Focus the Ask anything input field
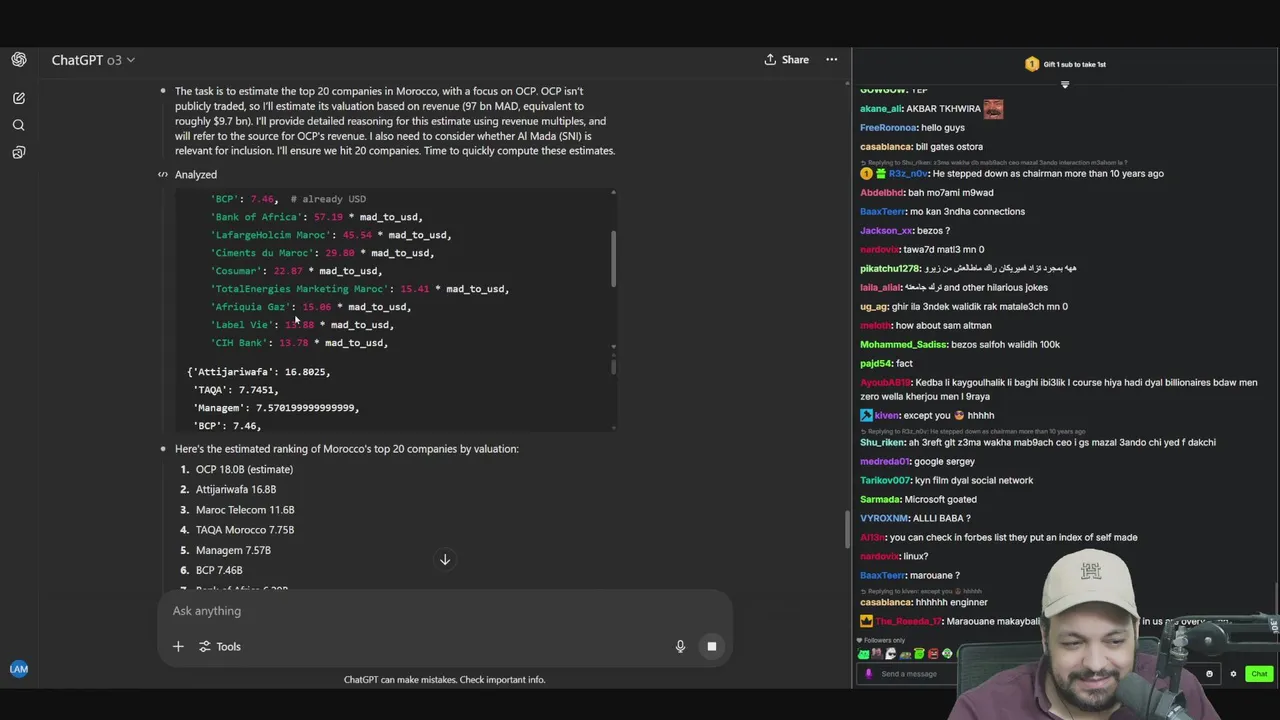This screenshot has height=720, width=1280. (445, 611)
